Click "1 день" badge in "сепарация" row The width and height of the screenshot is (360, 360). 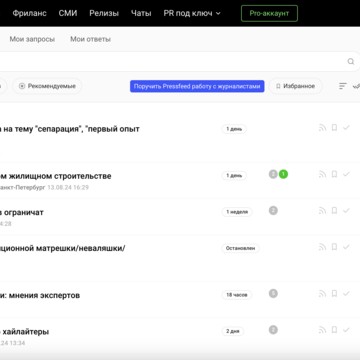pos(234,129)
